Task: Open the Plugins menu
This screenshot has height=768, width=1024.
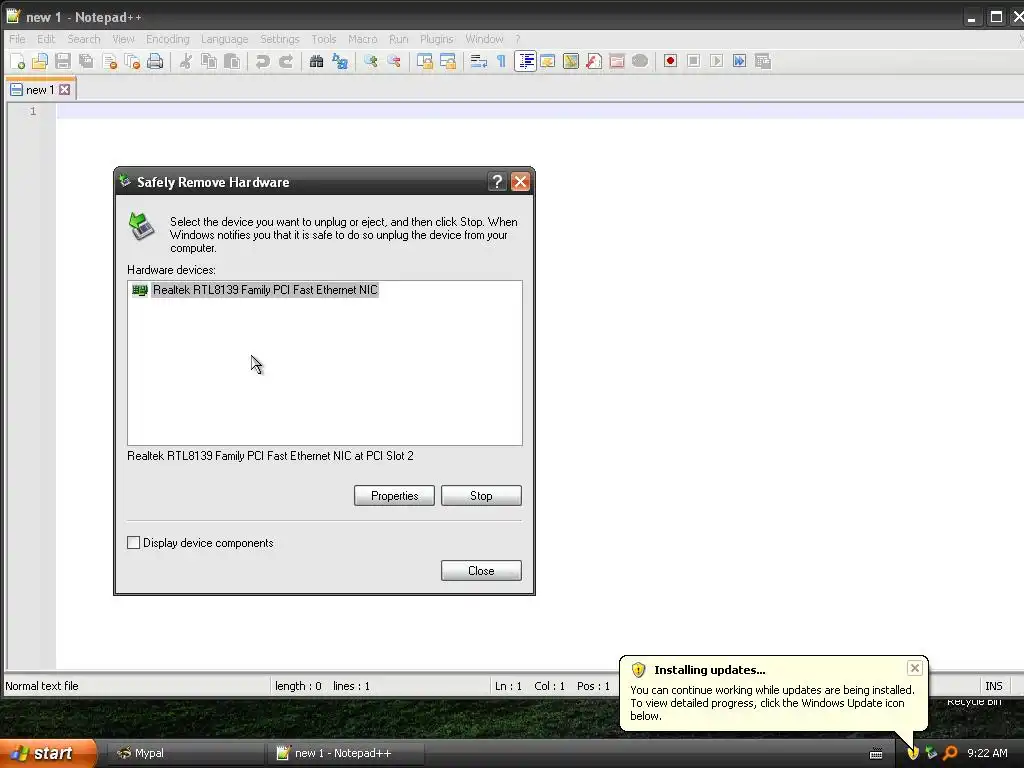Action: tap(436, 39)
